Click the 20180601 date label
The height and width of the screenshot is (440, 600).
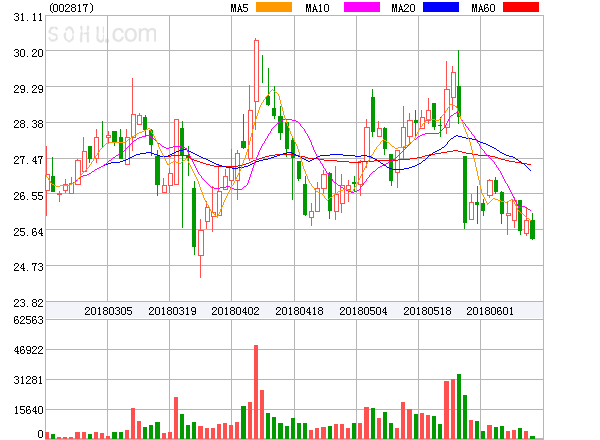[x=490, y=311]
